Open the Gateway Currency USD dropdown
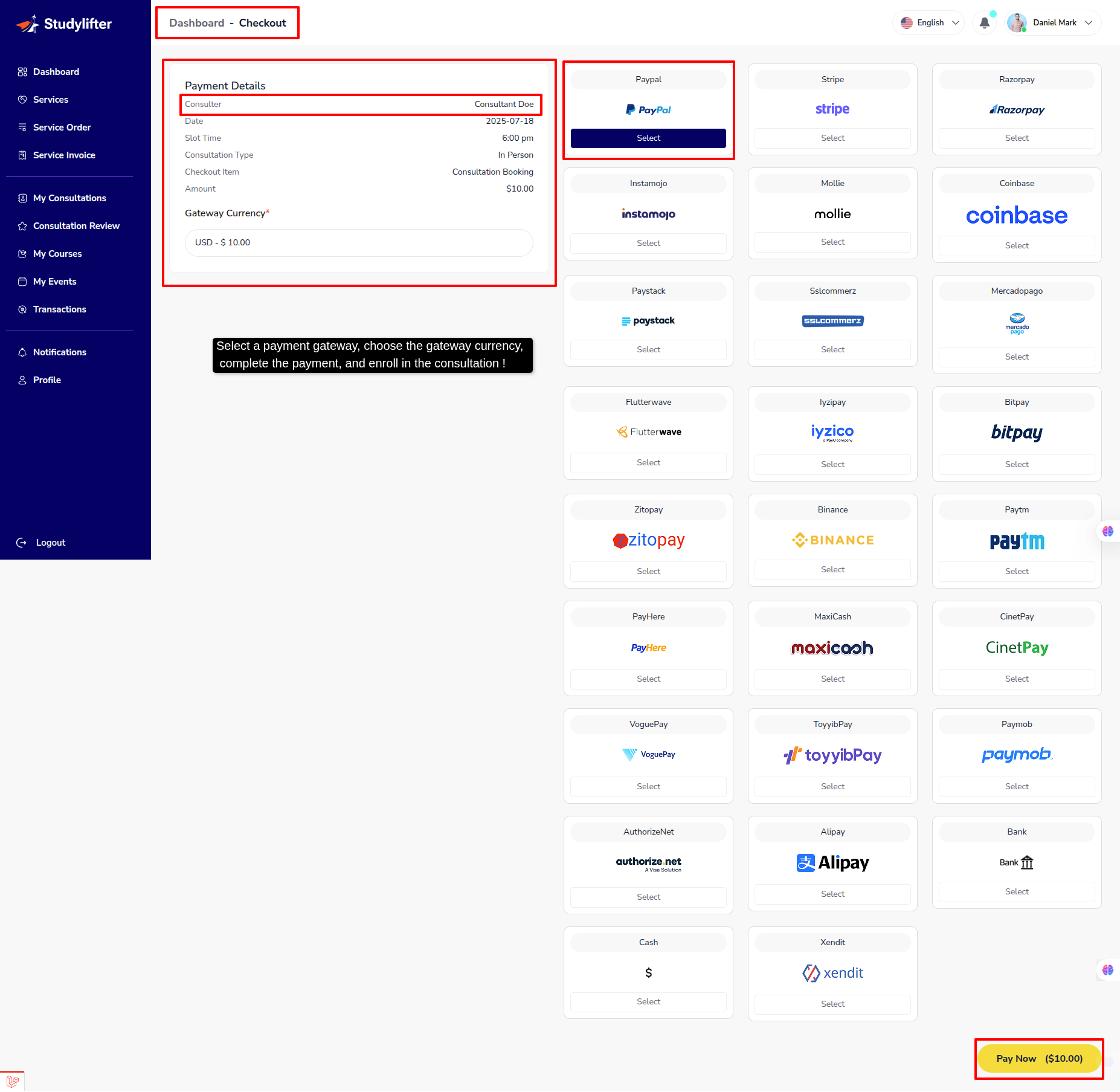1120x1092 pixels. [359, 242]
